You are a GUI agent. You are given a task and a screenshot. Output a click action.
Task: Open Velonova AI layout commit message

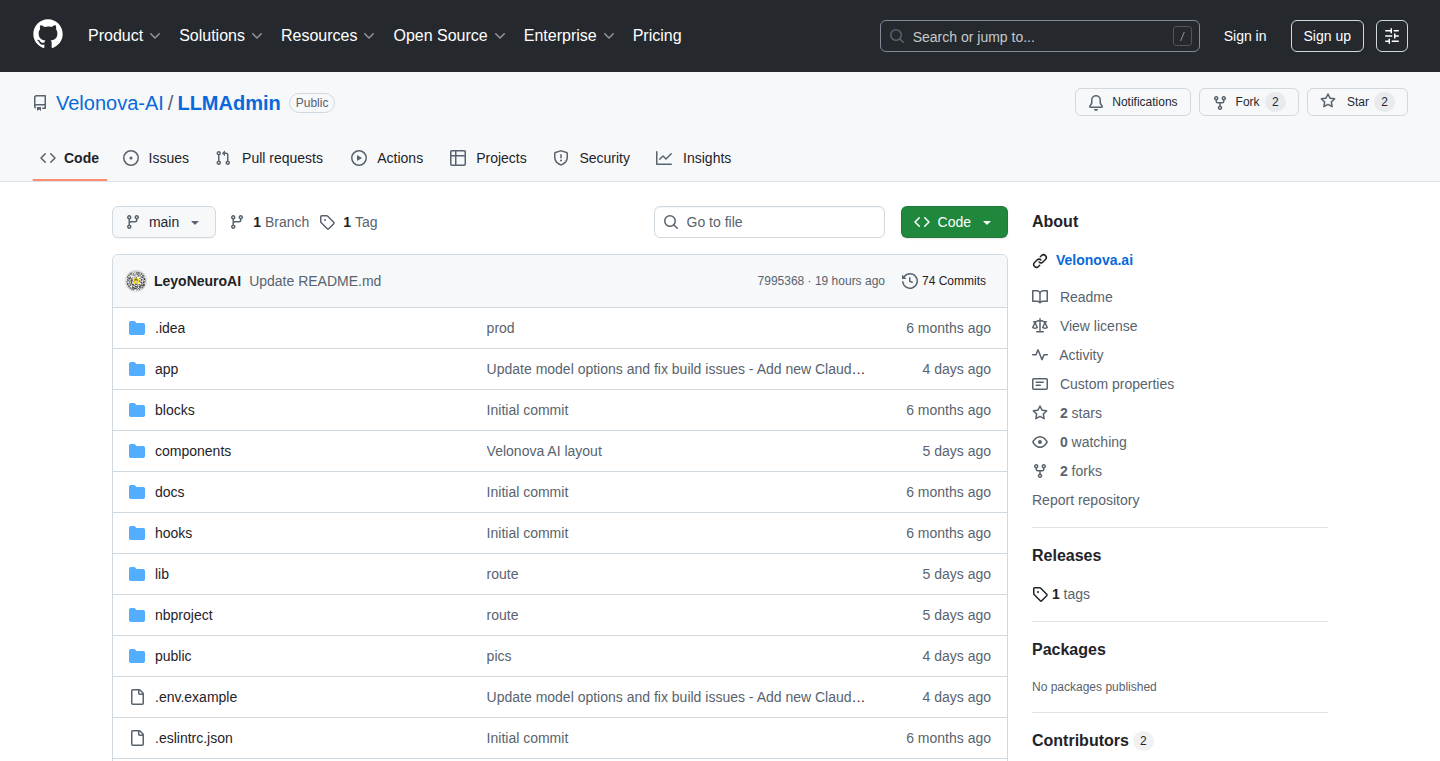point(544,451)
